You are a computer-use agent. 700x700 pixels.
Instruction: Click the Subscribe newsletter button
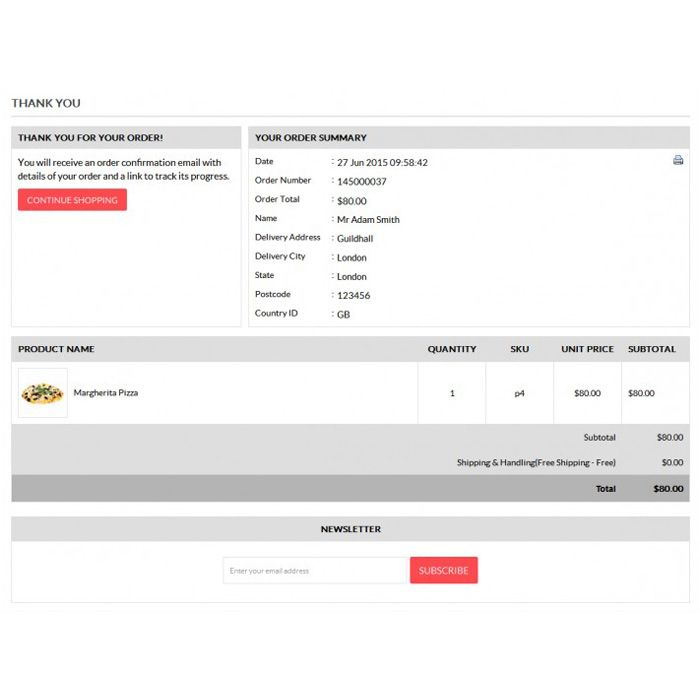(x=444, y=570)
